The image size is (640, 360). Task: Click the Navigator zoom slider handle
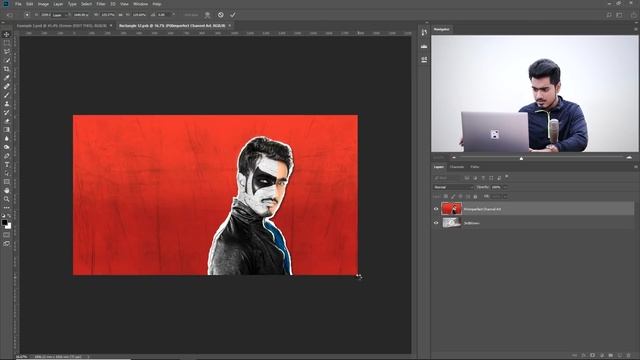pos(521,158)
